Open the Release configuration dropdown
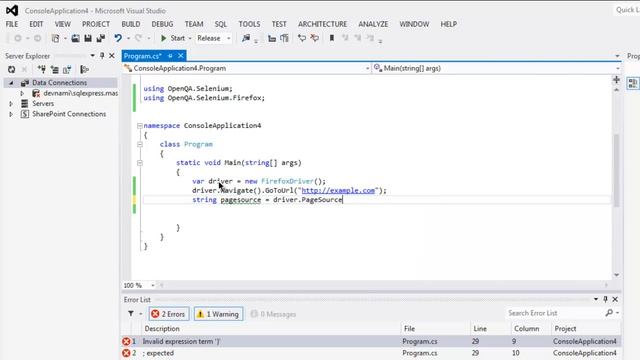The image size is (640, 360). 213,38
